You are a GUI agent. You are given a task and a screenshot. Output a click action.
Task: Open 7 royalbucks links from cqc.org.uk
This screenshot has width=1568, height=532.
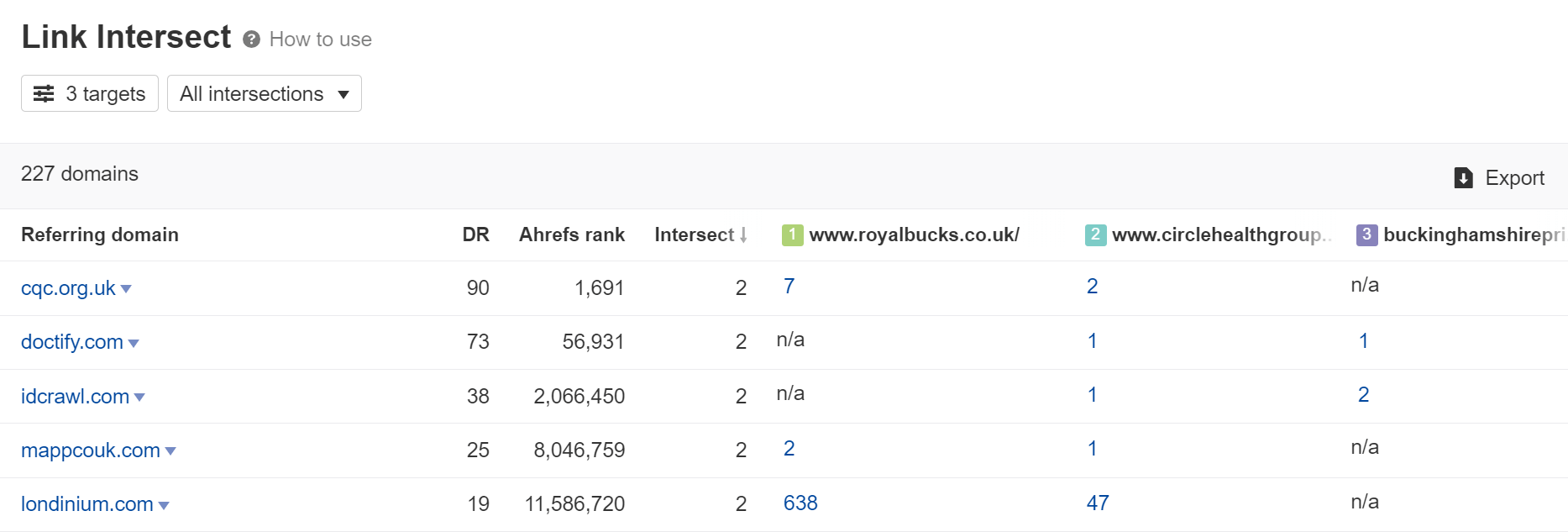coord(789,287)
